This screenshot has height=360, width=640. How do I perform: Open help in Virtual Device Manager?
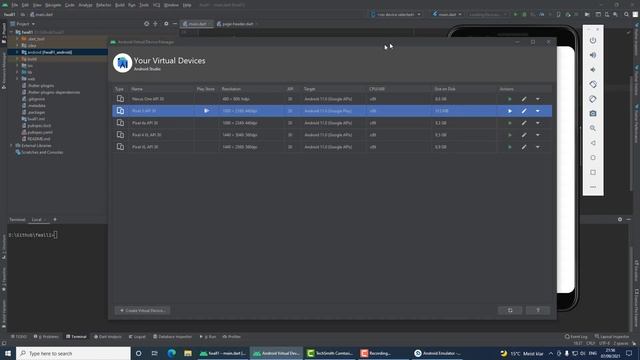point(538,311)
